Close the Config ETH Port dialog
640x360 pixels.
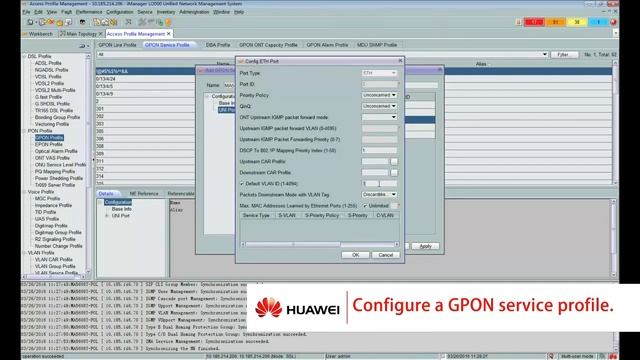point(400,61)
